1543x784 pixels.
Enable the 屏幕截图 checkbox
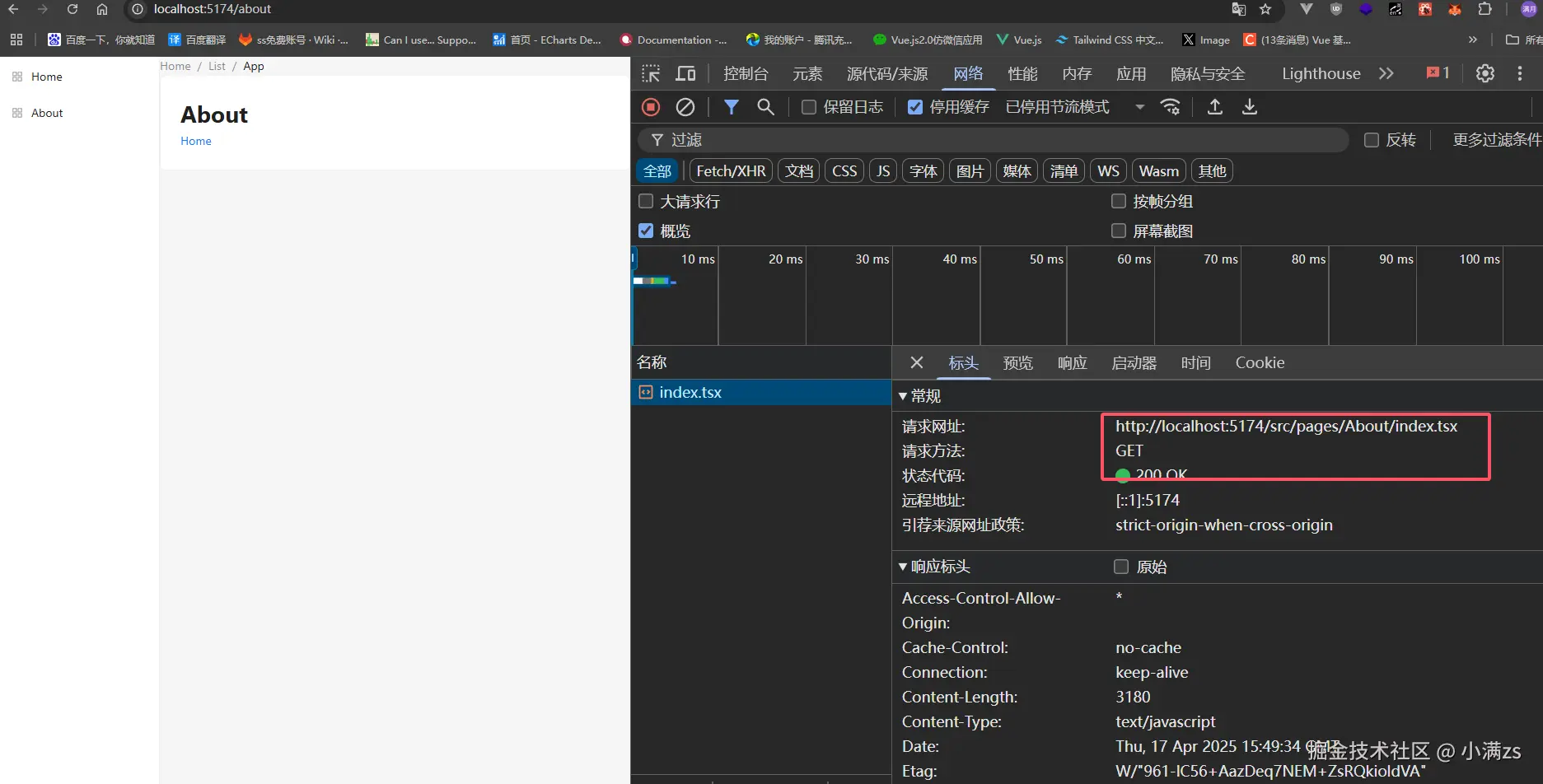[x=1119, y=231]
